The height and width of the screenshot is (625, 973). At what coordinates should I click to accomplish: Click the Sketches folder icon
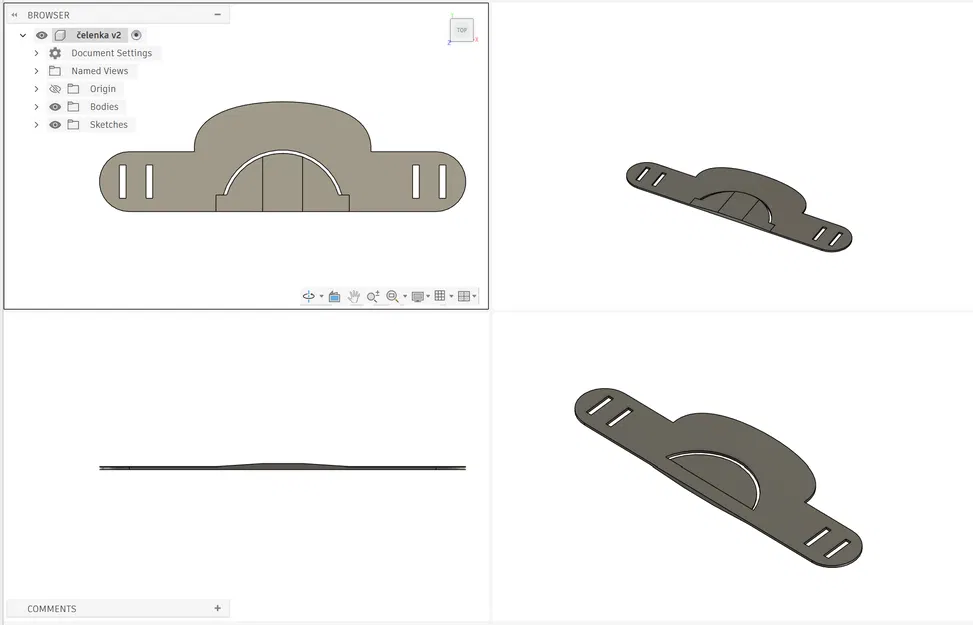pos(73,125)
